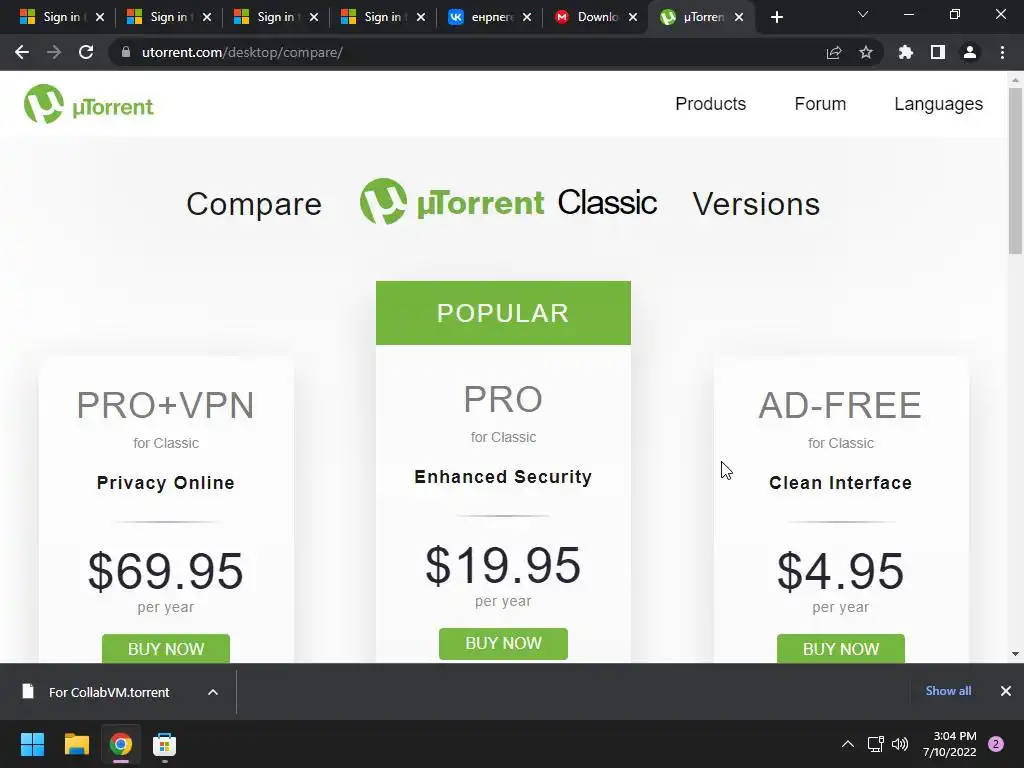1024x768 pixels.
Task: Open a new browser tab
Action: coord(776,17)
